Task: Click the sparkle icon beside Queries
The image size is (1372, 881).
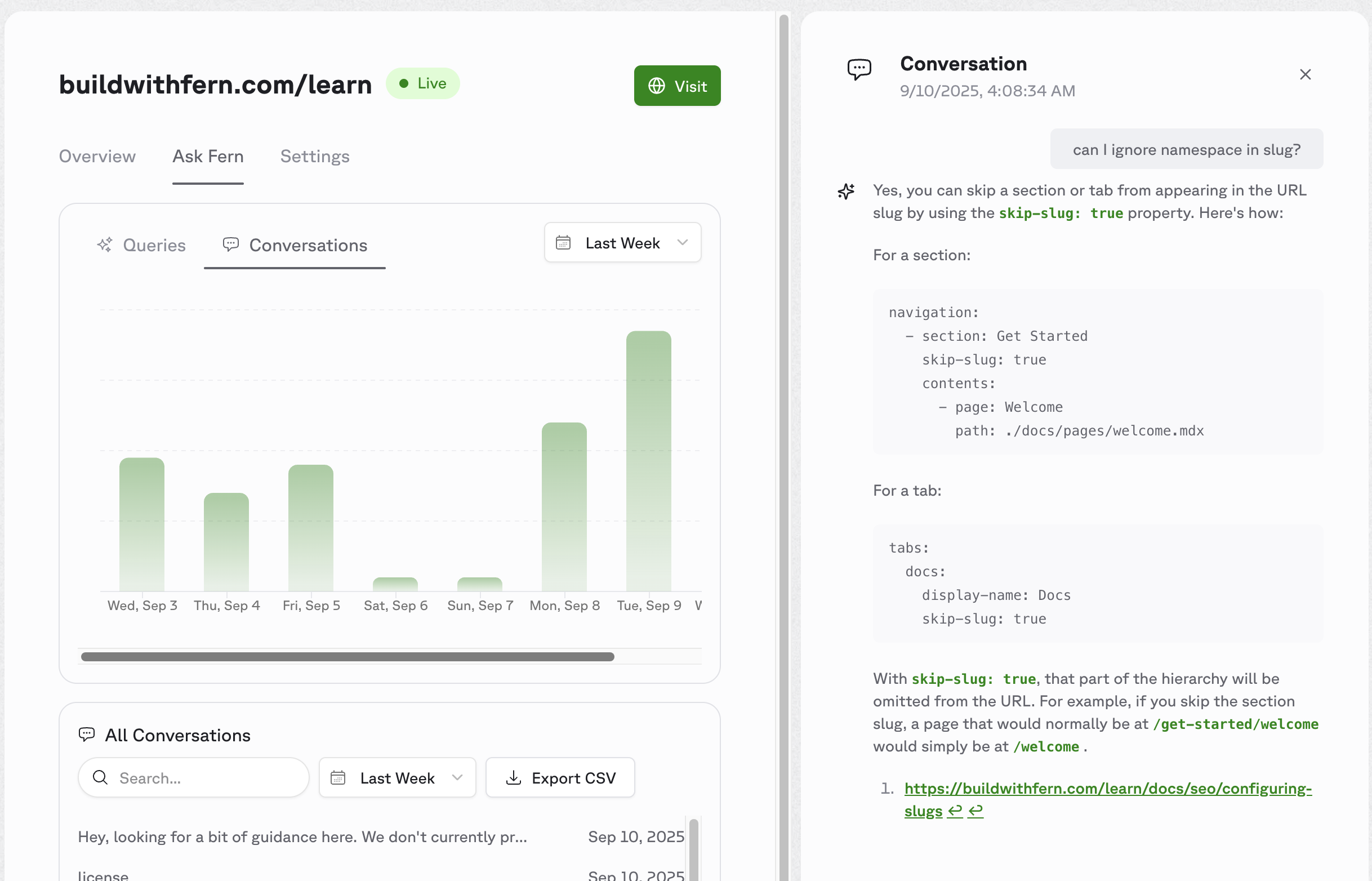Action: point(105,245)
